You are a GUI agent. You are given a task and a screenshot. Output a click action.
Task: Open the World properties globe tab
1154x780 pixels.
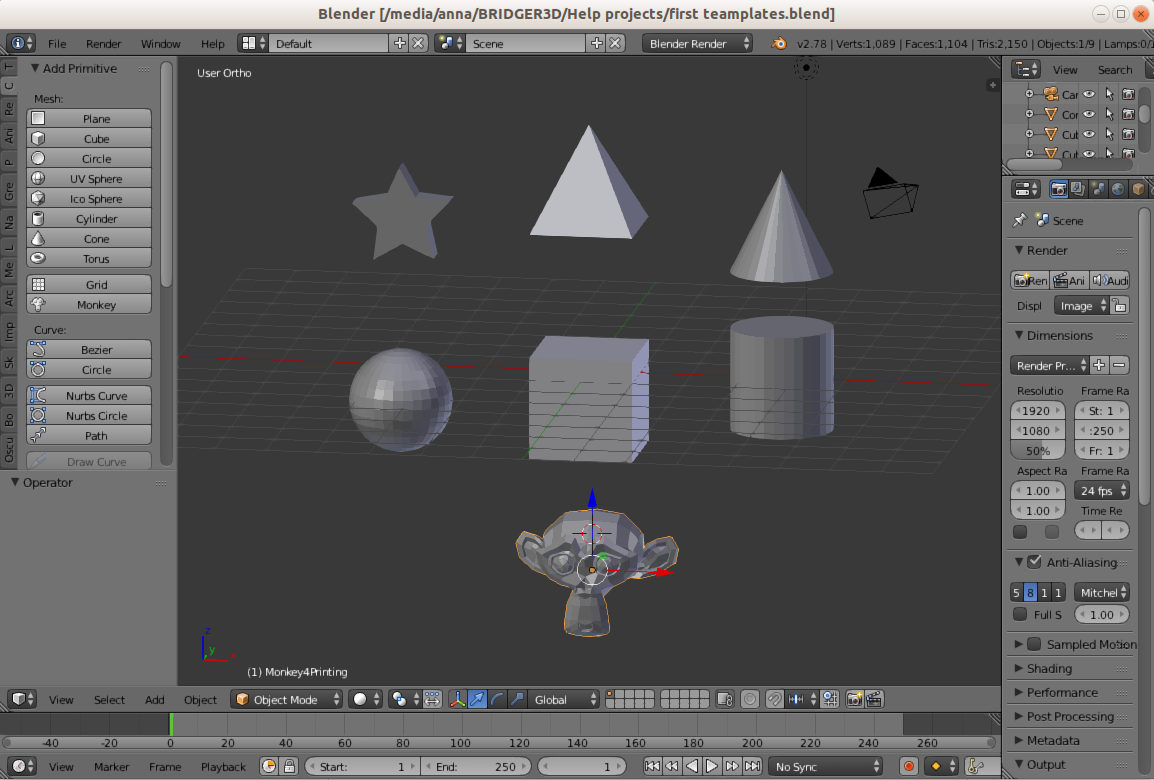coord(1118,189)
